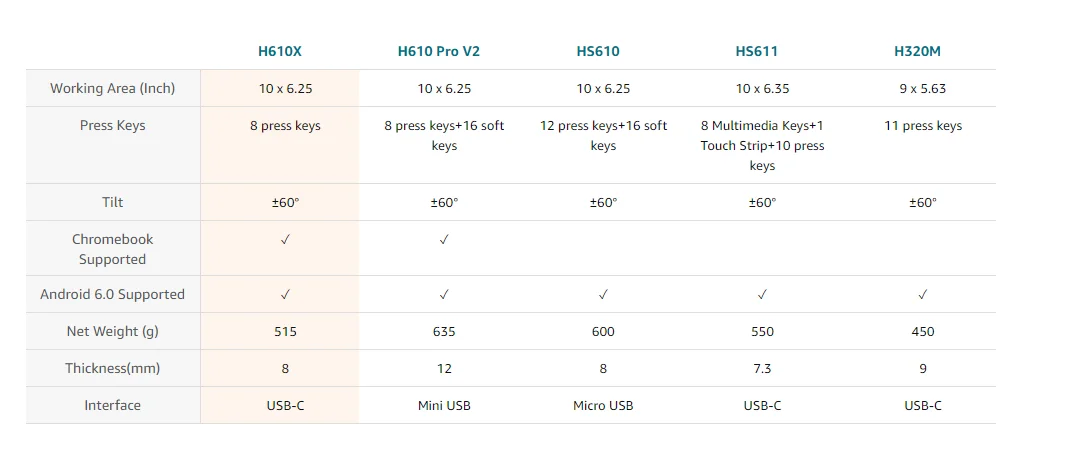The image size is (1065, 458).
Task: Click the Working Area (Inch) row label
Action: [112, 88]
